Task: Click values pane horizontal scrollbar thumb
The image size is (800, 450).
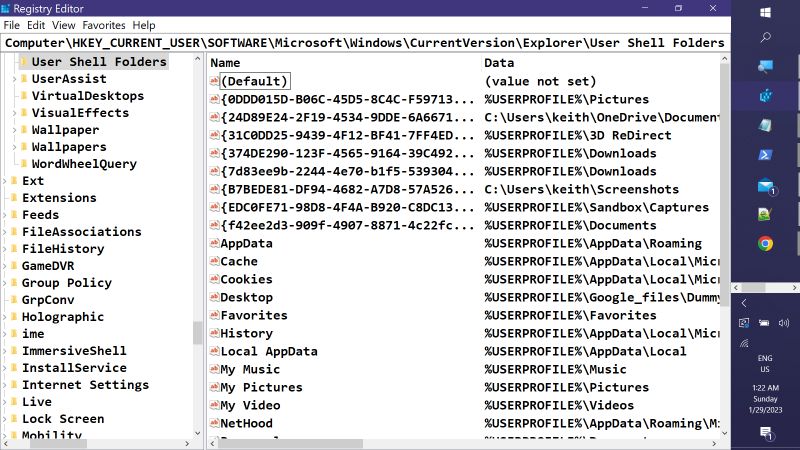Action: click(x=290, y=444)
